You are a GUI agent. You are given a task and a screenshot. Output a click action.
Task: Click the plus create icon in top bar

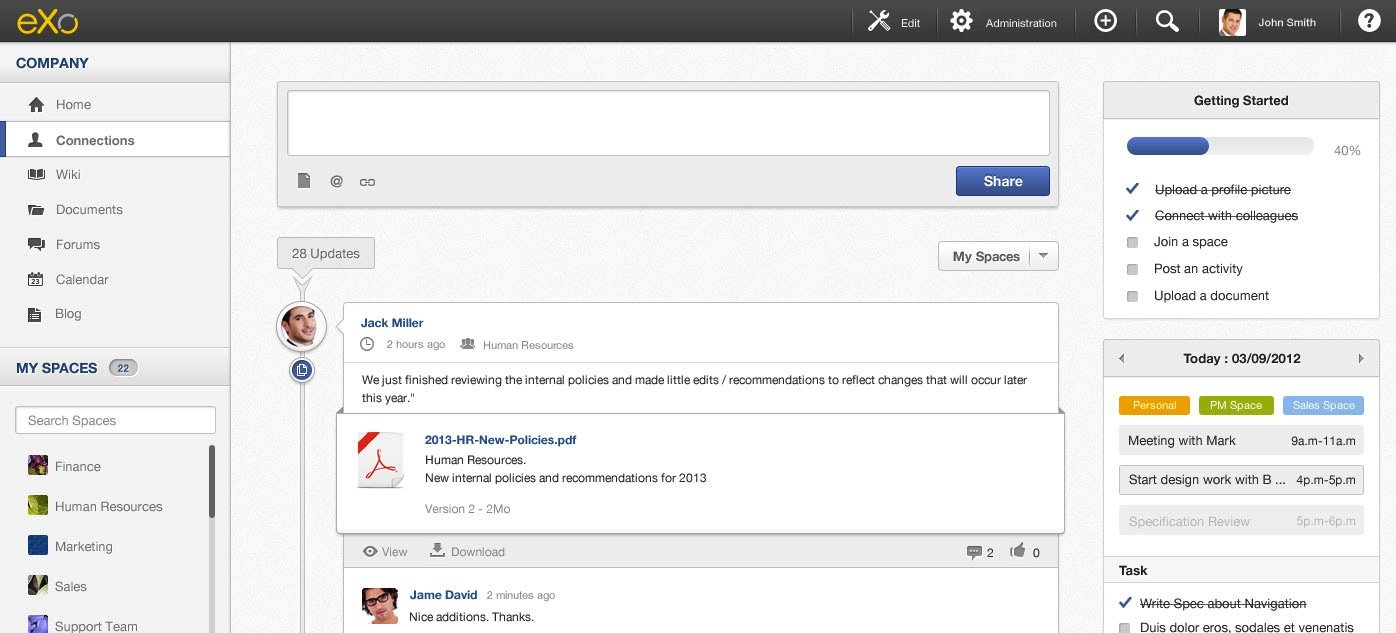coord(1105,21)
